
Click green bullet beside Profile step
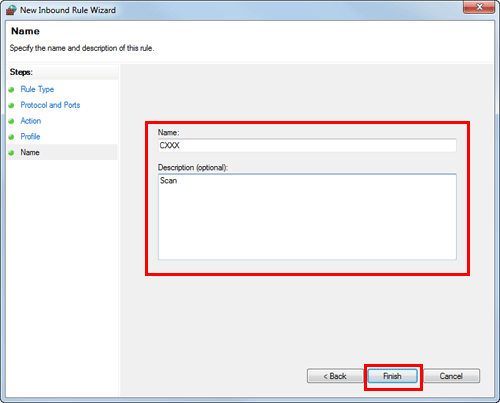point(12,137)
